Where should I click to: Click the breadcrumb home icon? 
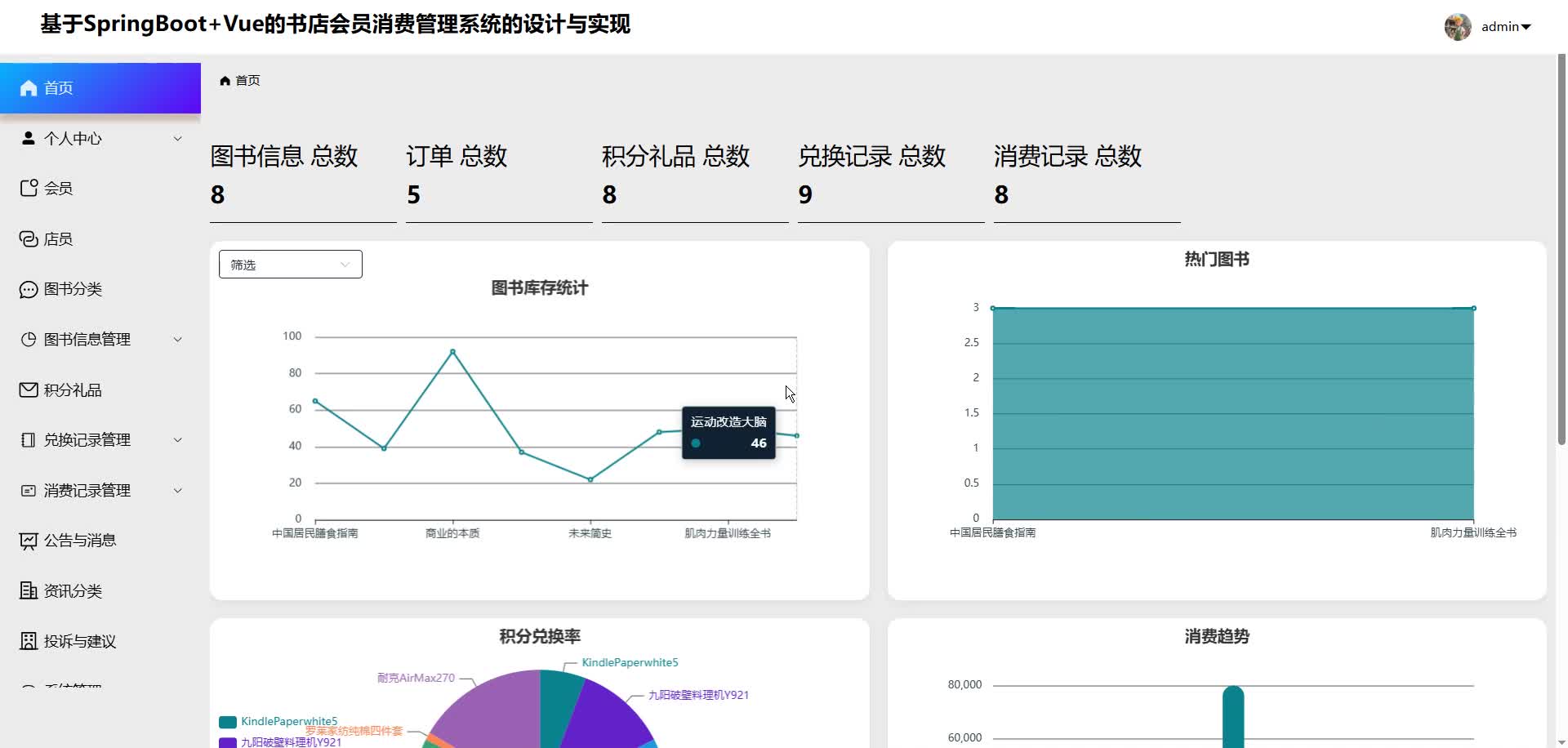tap(225, 81)
